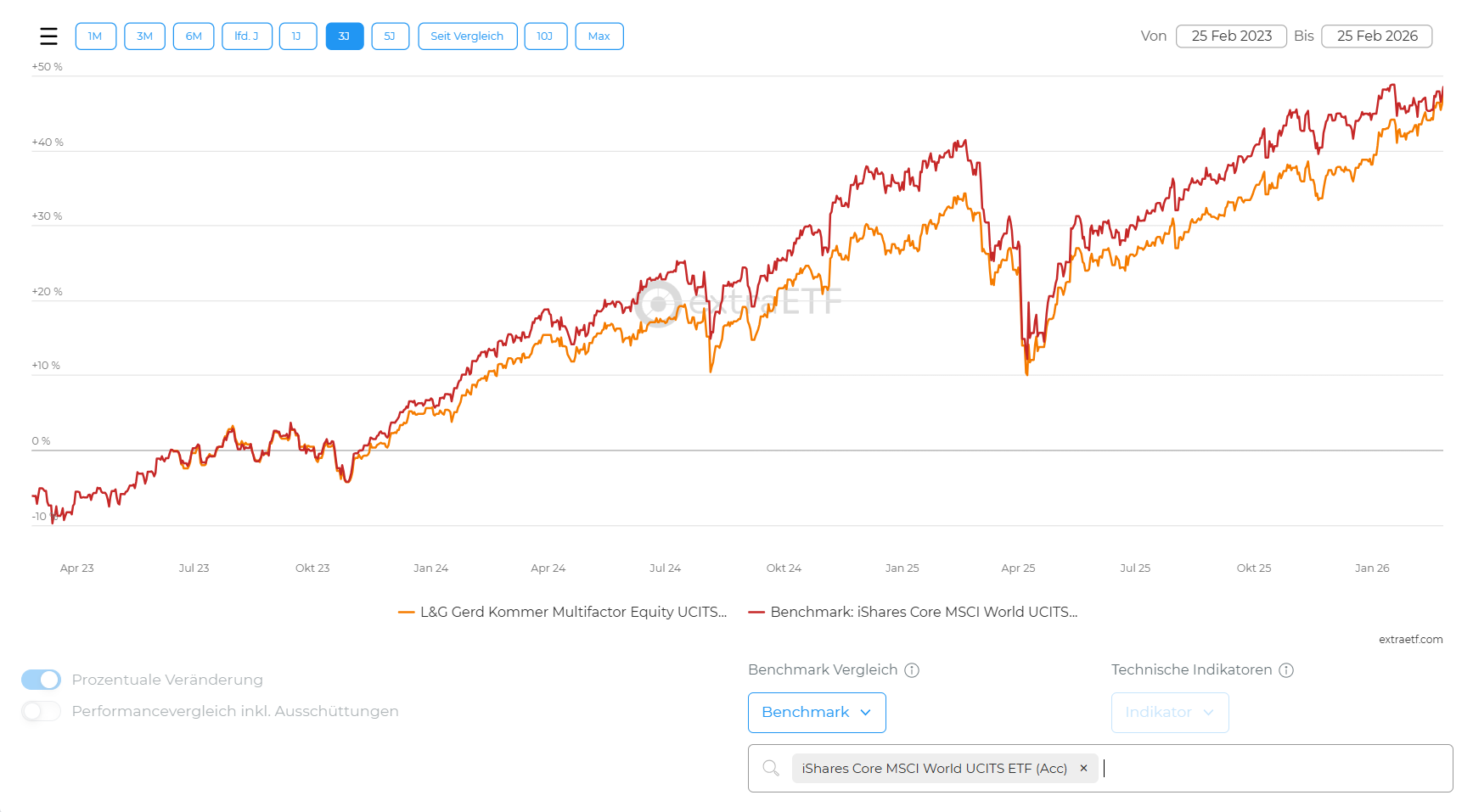Click into the benchmark search field
1473x812 pixels.
tap(1273, 768)
